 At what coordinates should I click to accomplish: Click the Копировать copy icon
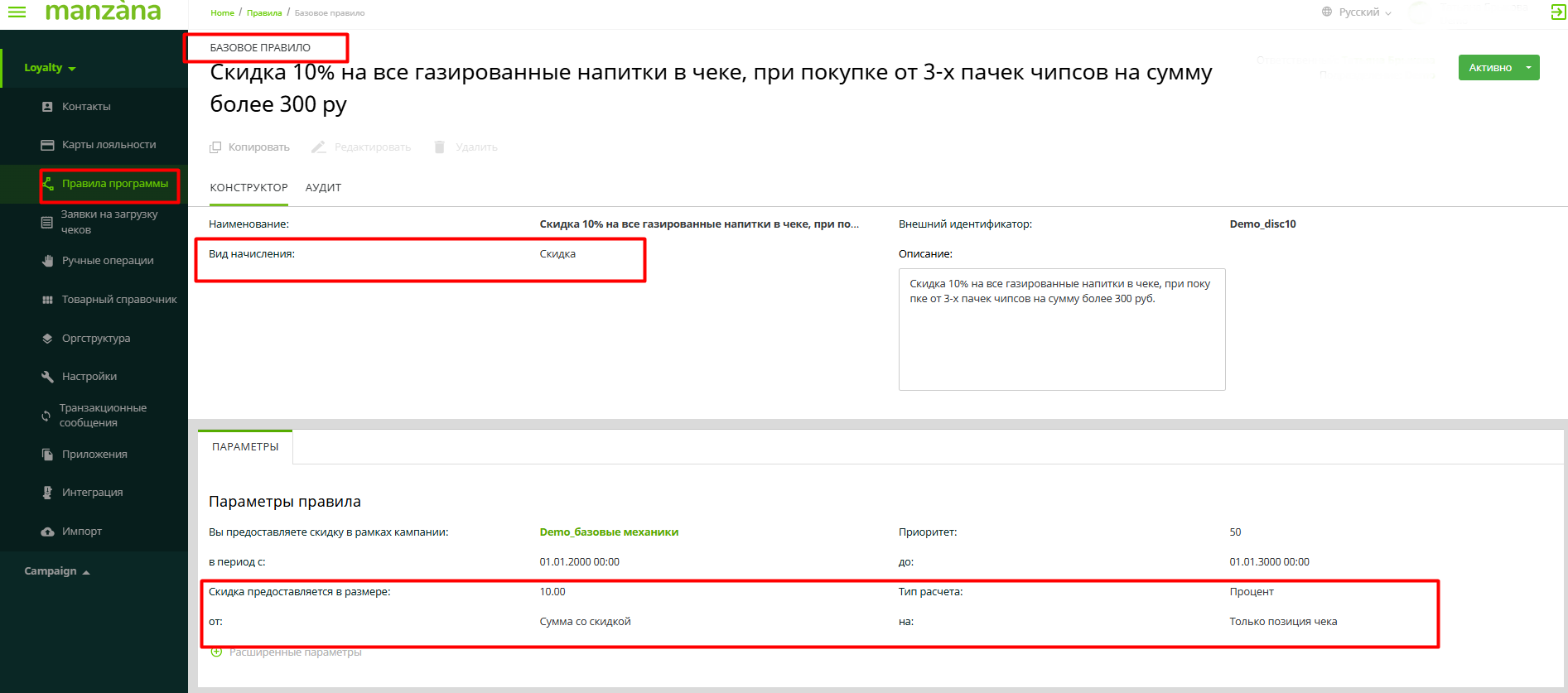[215, 147]
